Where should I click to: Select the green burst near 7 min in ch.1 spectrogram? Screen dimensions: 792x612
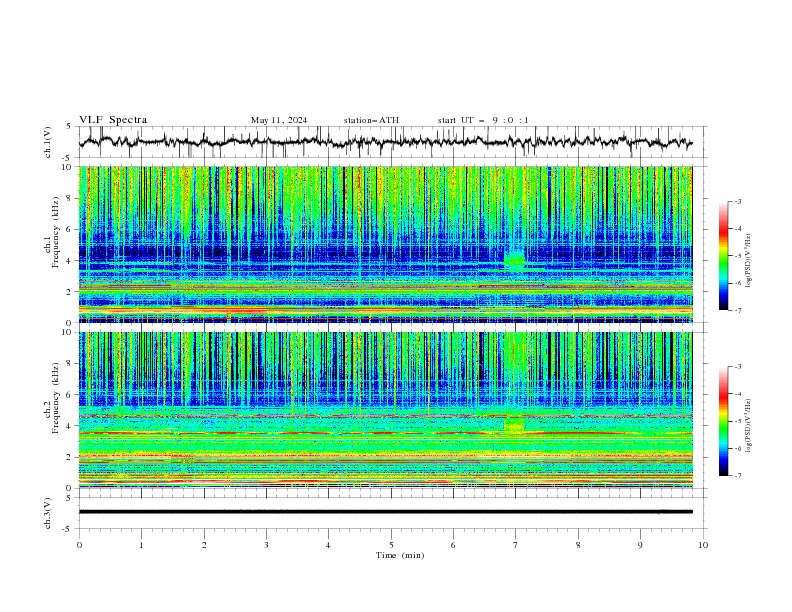pos(515,261)
